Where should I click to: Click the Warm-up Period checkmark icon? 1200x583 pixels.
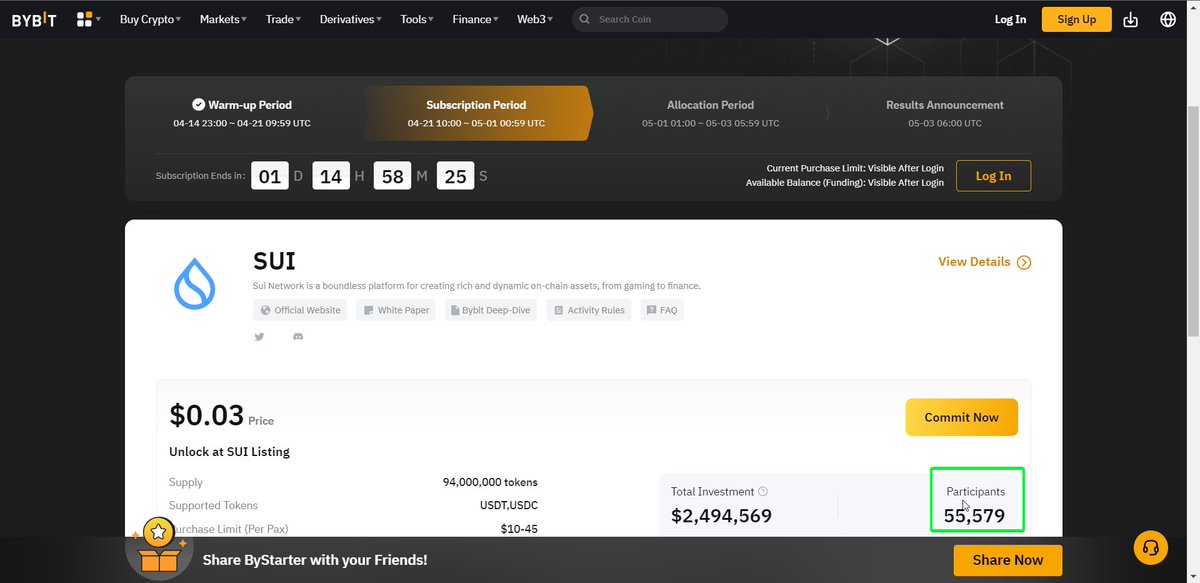pyautogui.click(x=199, y=105)
